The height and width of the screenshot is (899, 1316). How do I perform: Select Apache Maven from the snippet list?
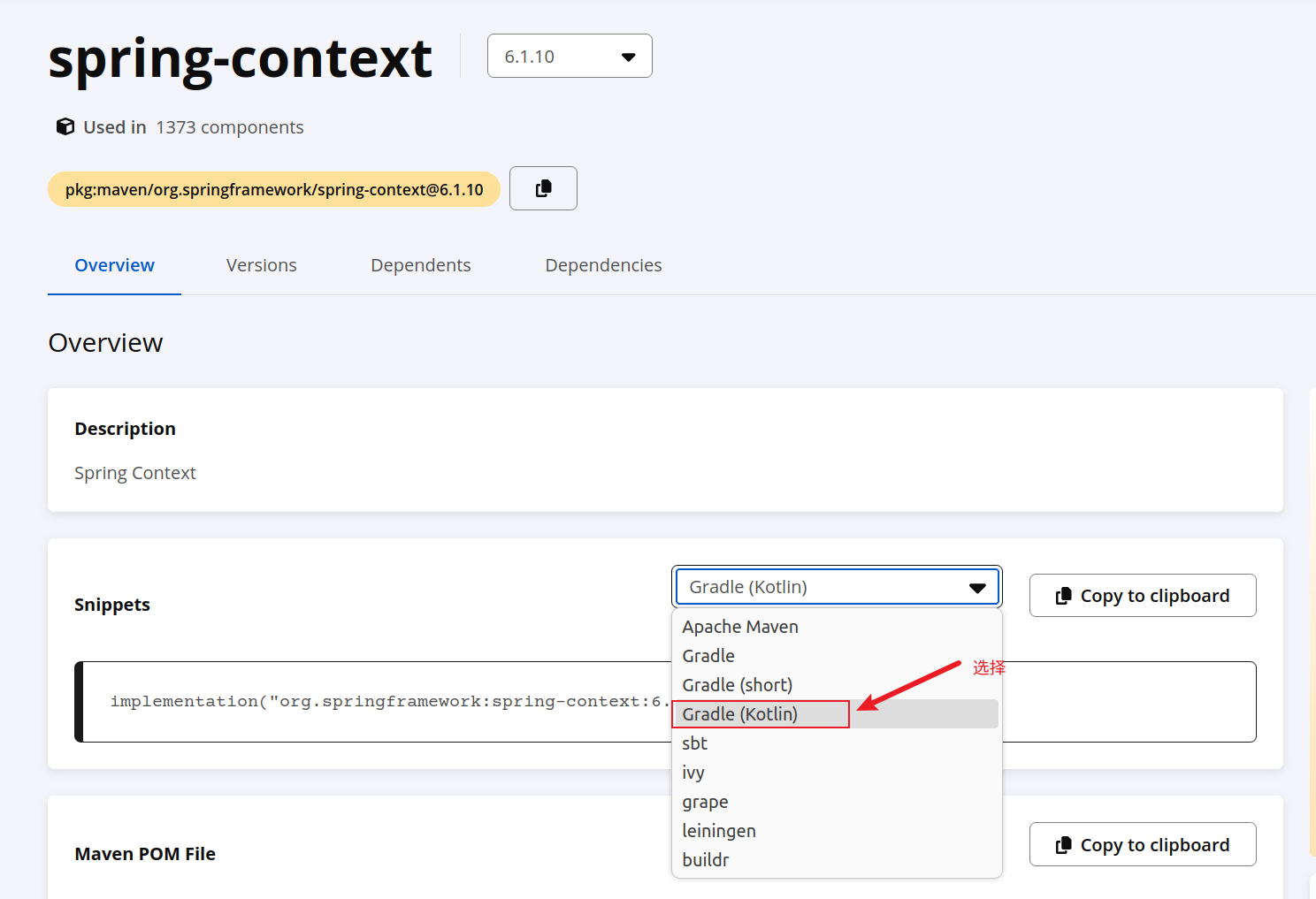(x=740, y=627)
